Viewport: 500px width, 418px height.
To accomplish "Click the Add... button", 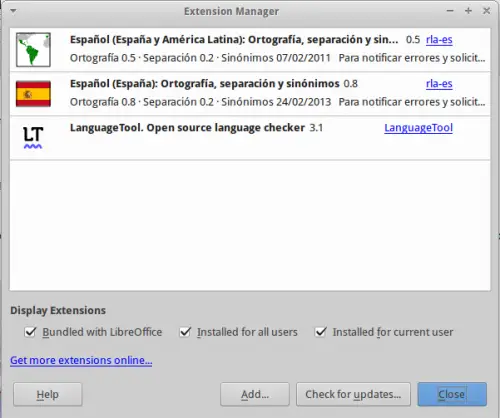I will click(x=255, y=394).
